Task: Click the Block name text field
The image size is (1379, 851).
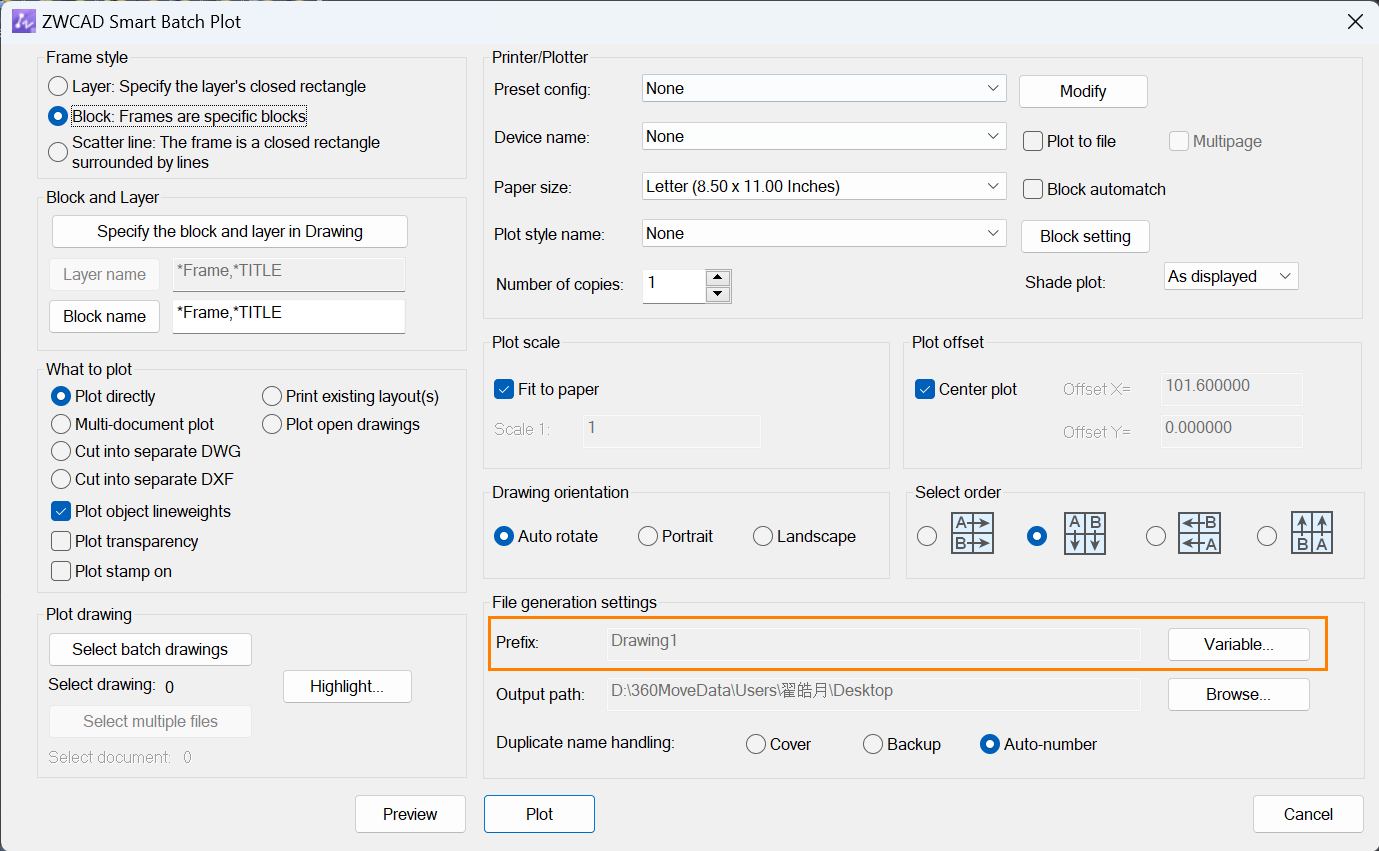Action: point(289,316)
